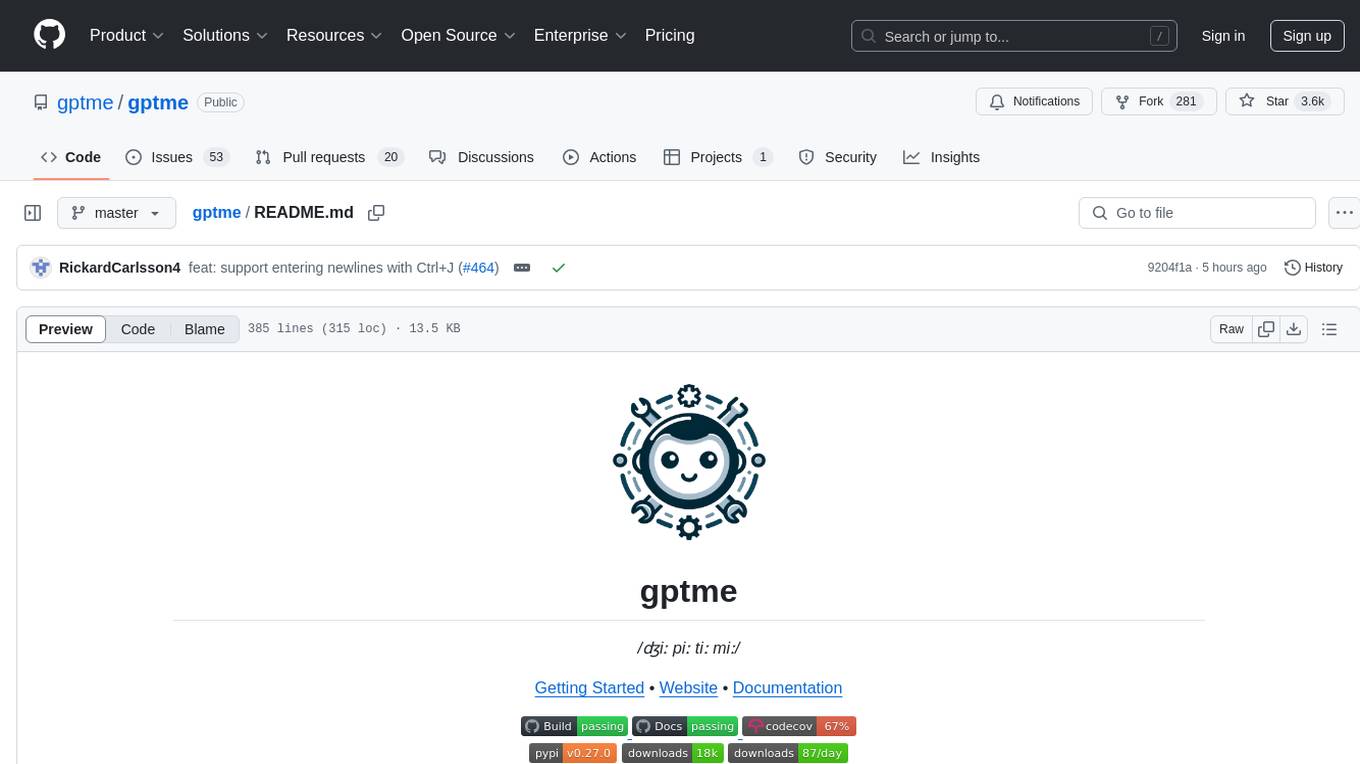
Task: Switch to Preview view
Action: point(66,329)
